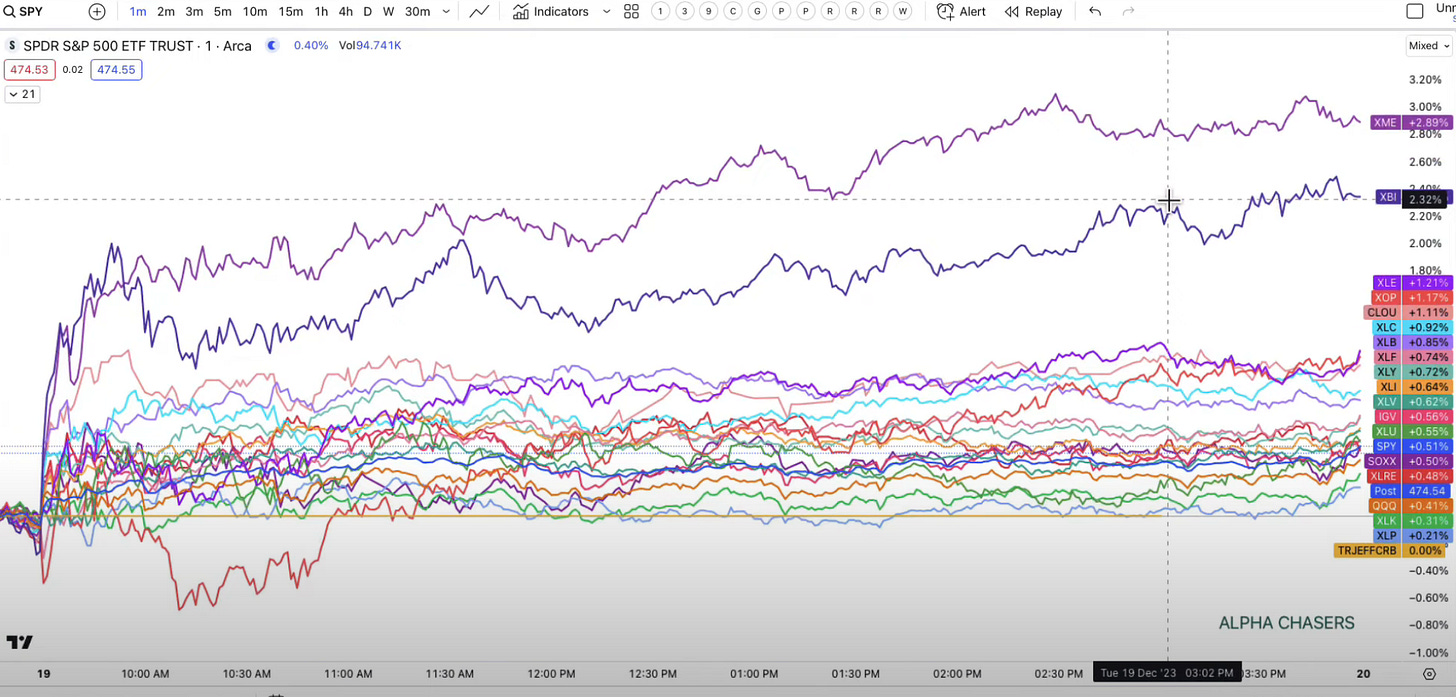
Task: Click the quick-access circle labeled C
Action: click(x=733, y=12)
